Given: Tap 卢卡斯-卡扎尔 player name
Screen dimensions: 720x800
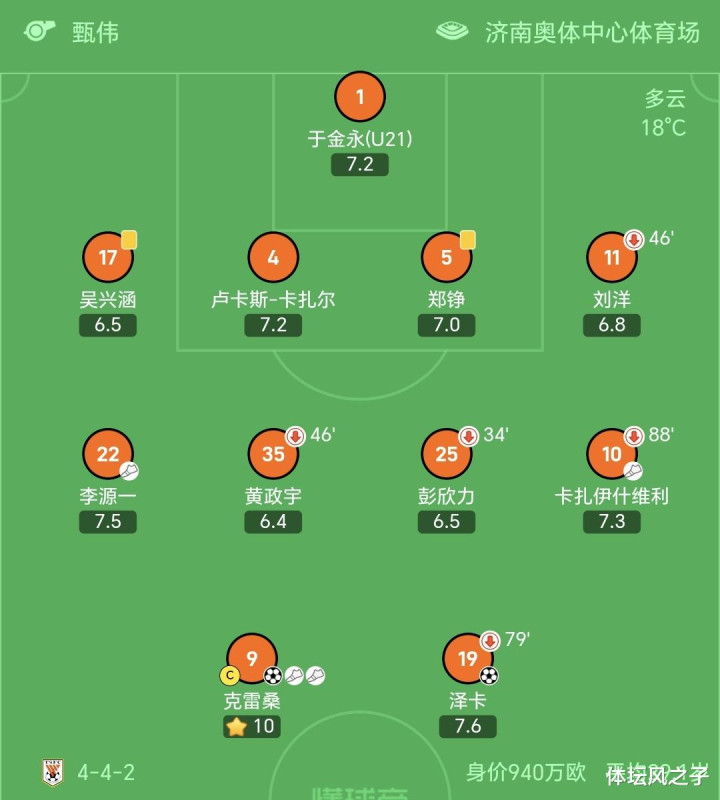Looking at the screenshot, I should [x=273, y=299].
